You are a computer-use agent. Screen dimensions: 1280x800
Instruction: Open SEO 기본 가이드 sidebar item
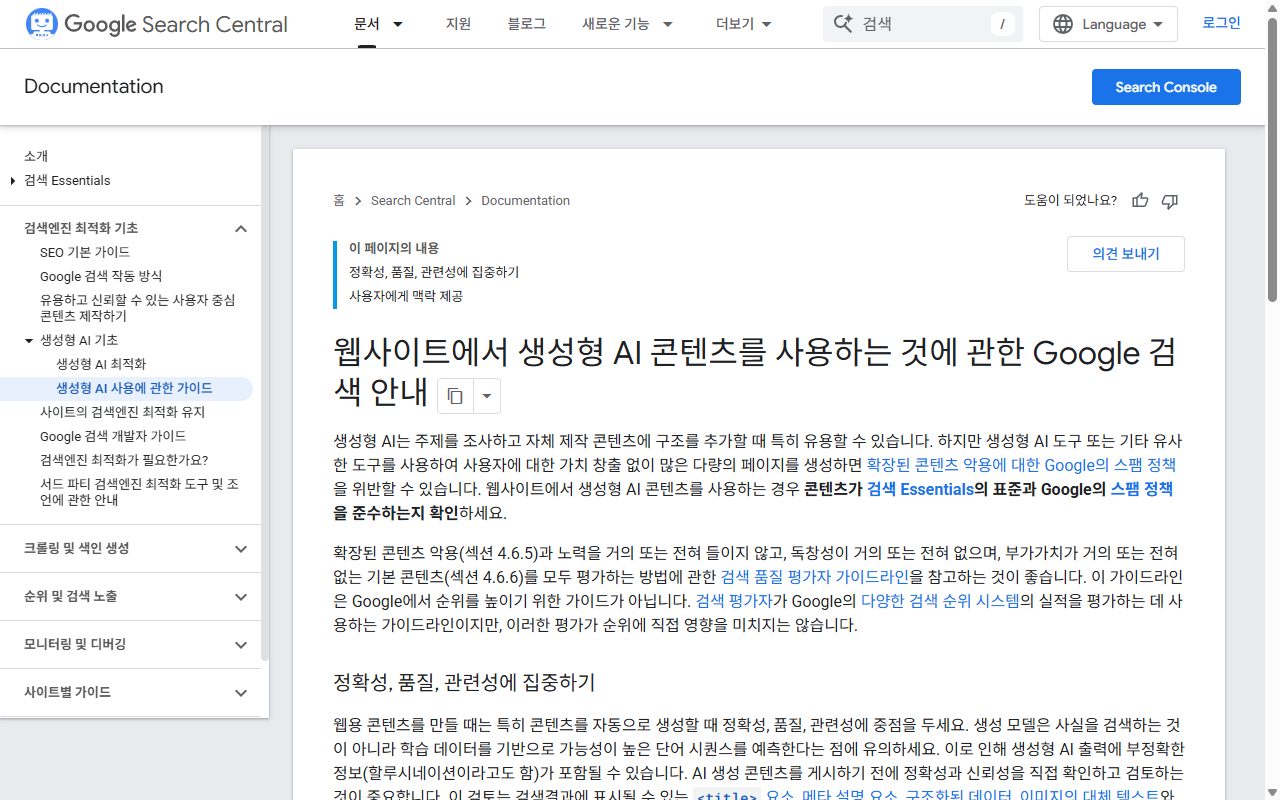[x=85, y=252]
